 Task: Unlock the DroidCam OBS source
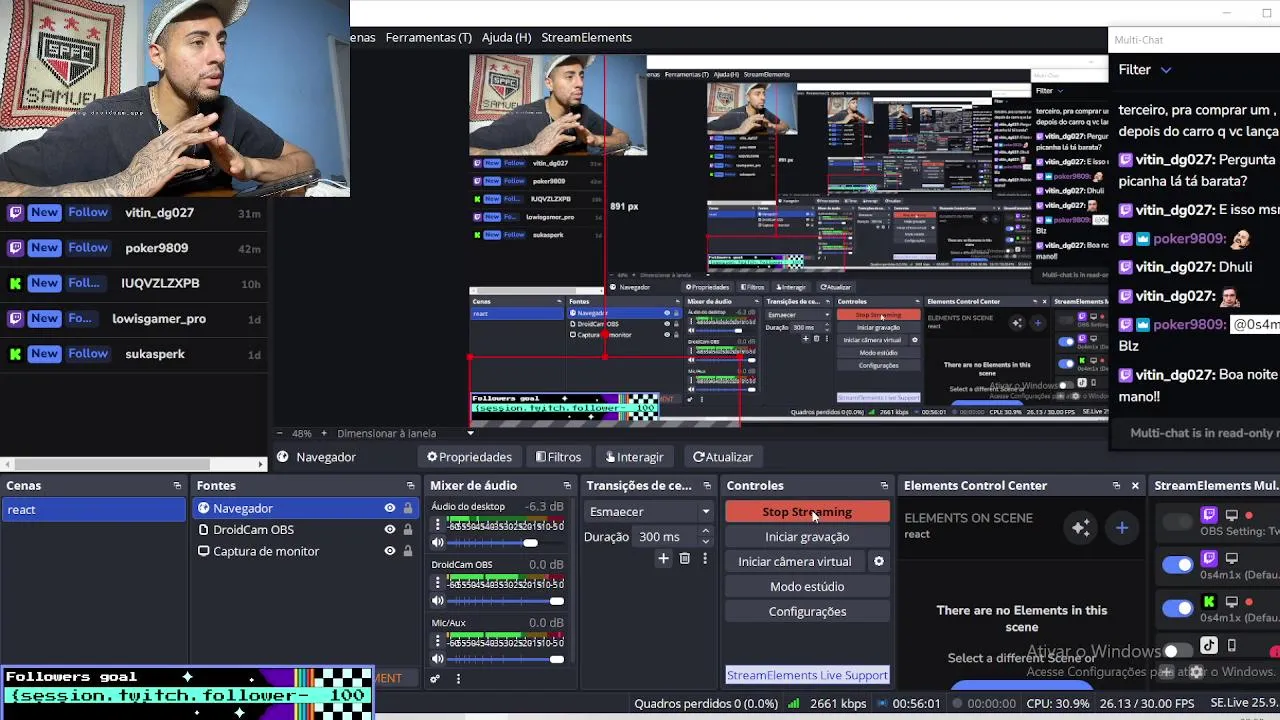coord(407,530)
